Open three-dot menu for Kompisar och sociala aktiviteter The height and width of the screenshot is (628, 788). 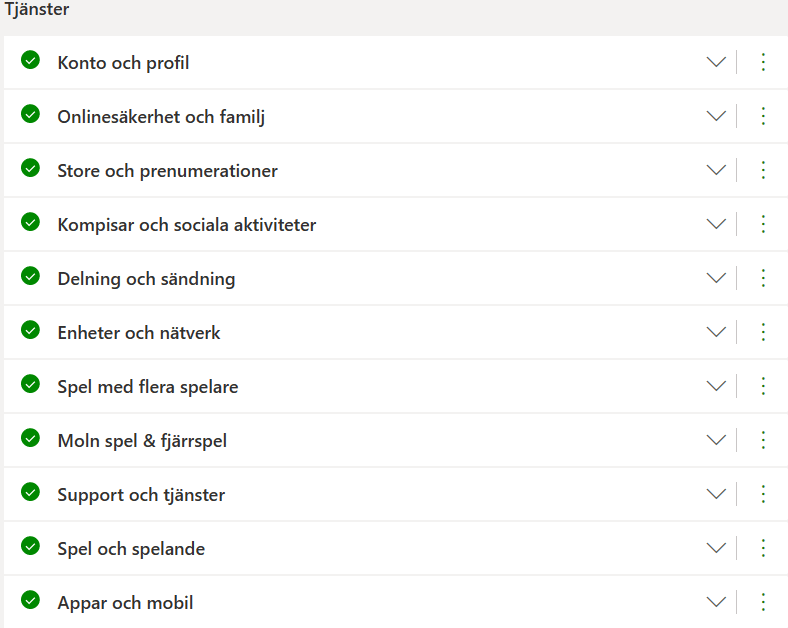tap(763, 224)
